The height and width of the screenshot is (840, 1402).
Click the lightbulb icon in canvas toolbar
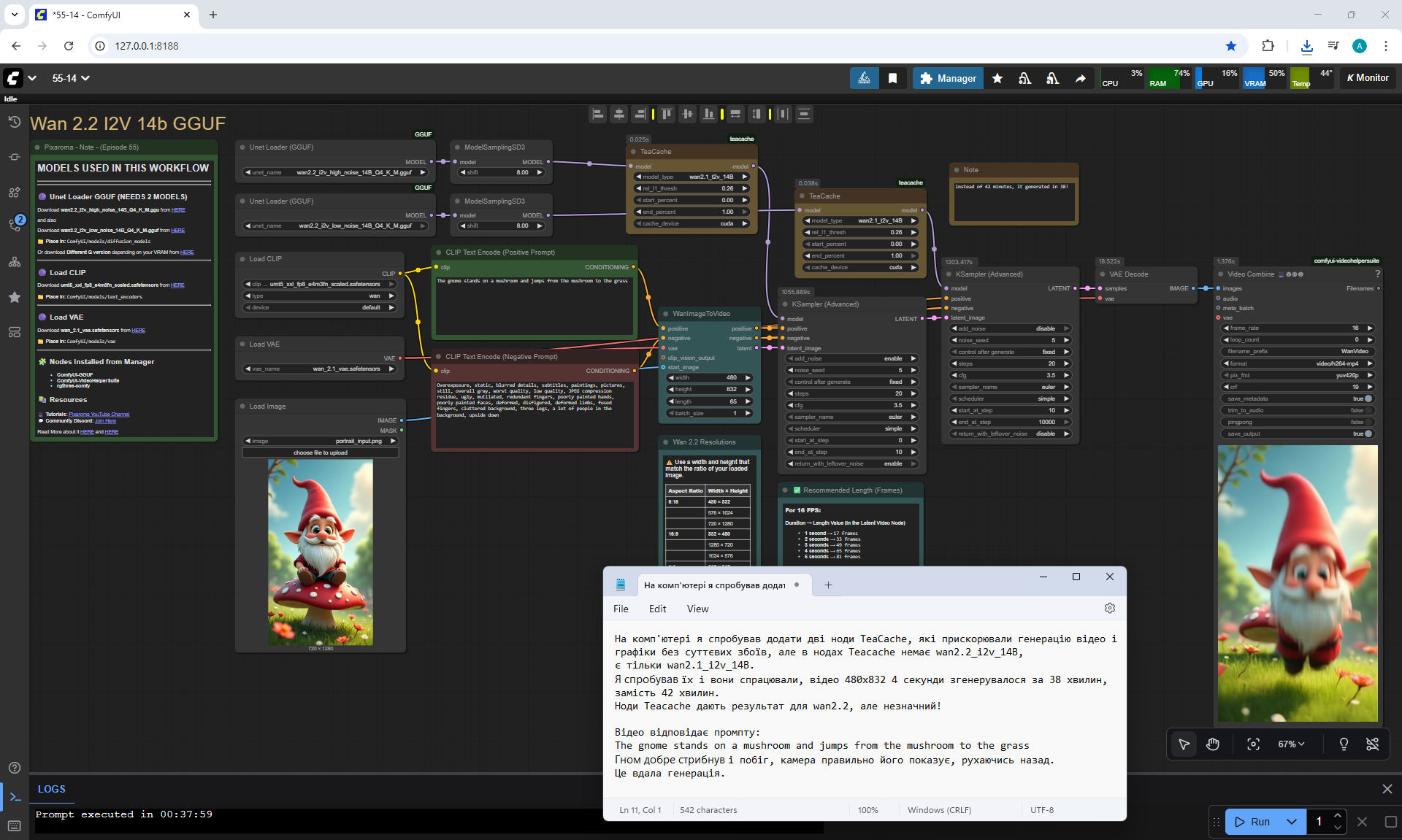tap(1343, 744)
